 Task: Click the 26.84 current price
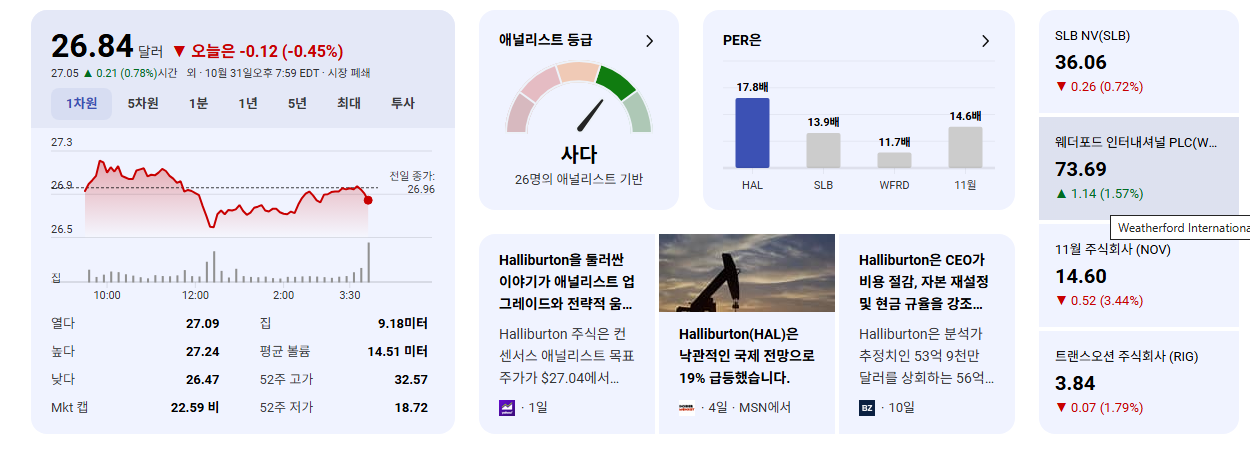92,47
